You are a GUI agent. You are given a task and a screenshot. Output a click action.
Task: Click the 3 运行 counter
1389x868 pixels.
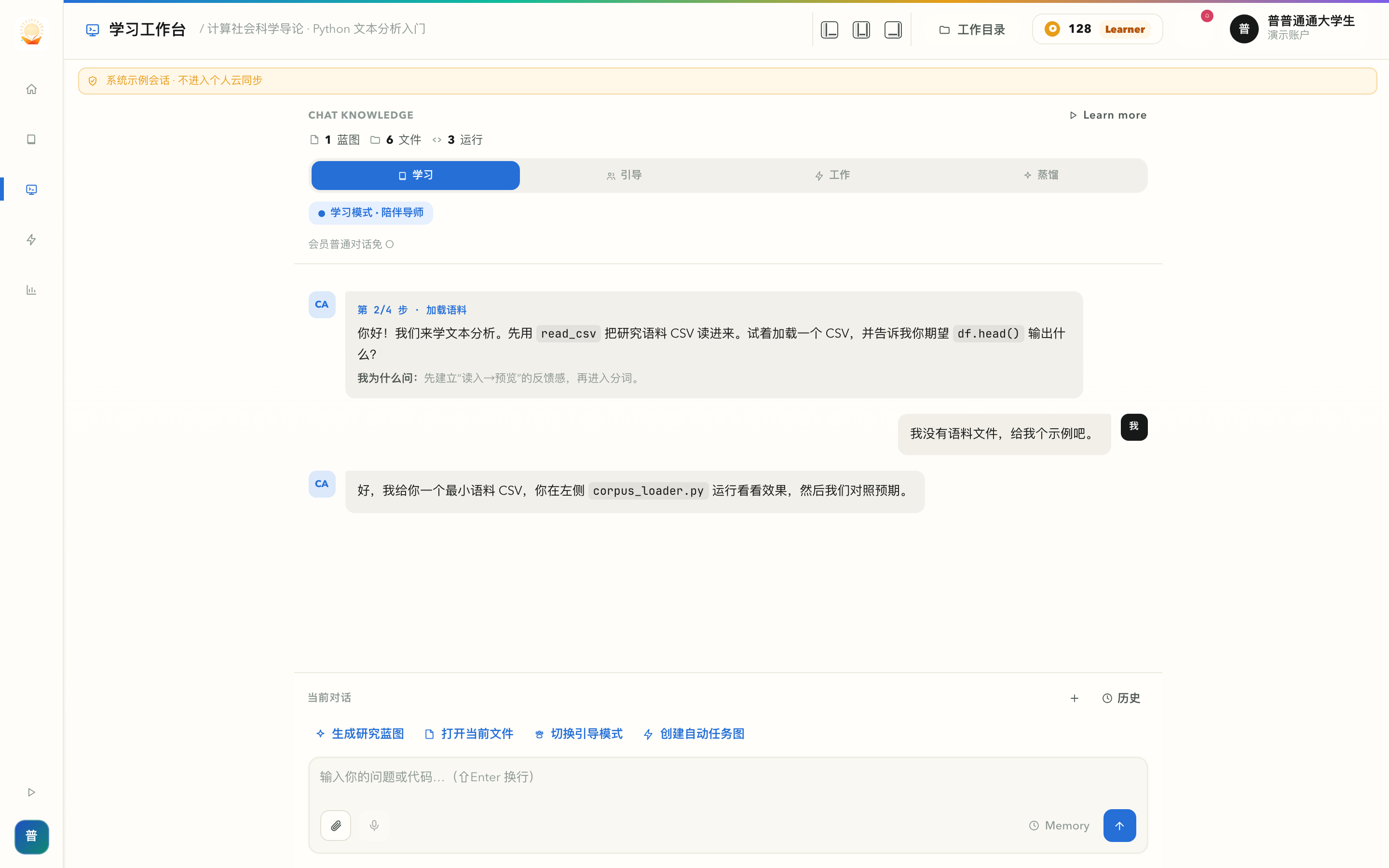pos(457,140)
